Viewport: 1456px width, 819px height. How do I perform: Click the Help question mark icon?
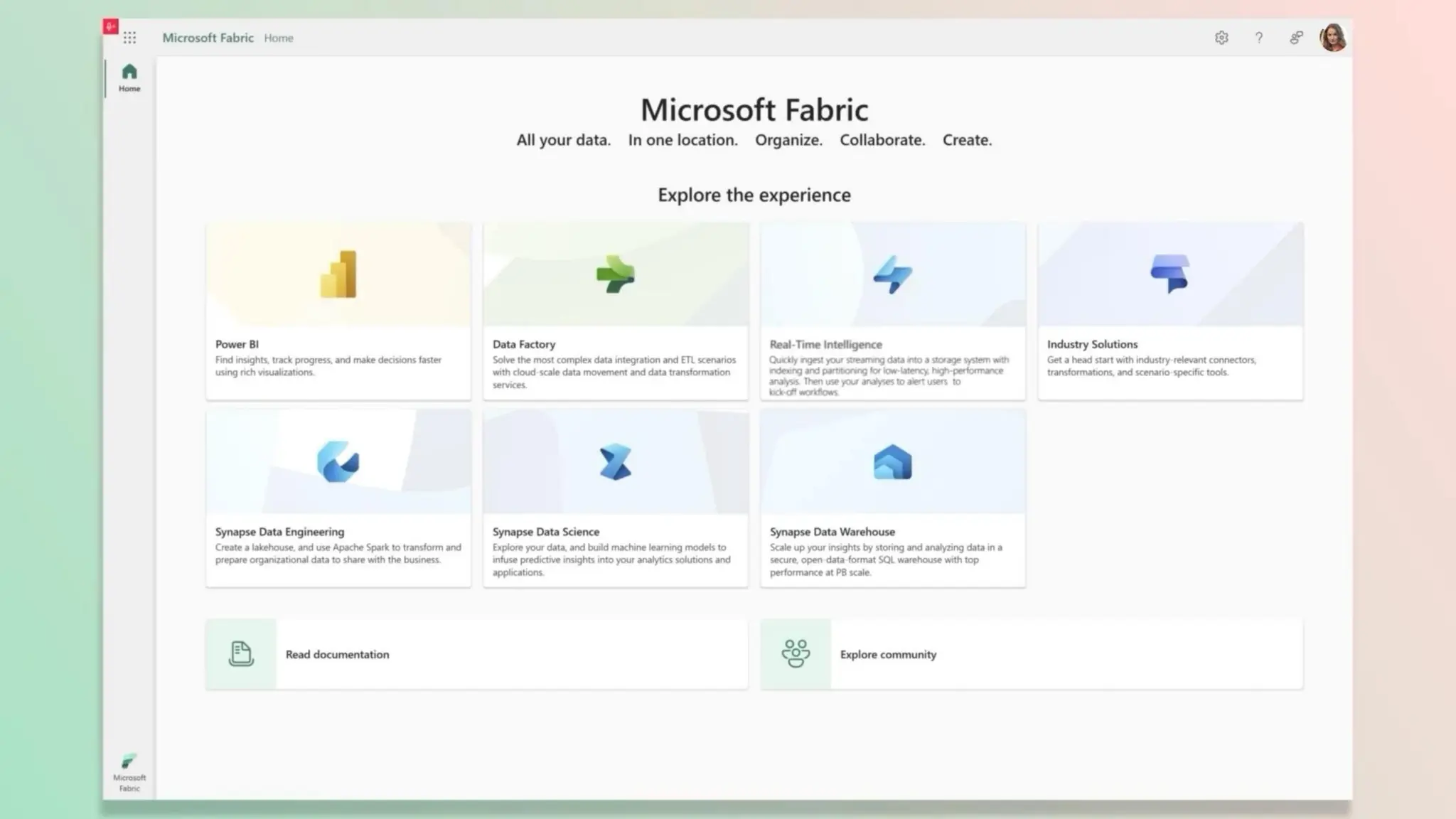point(1259,38)
